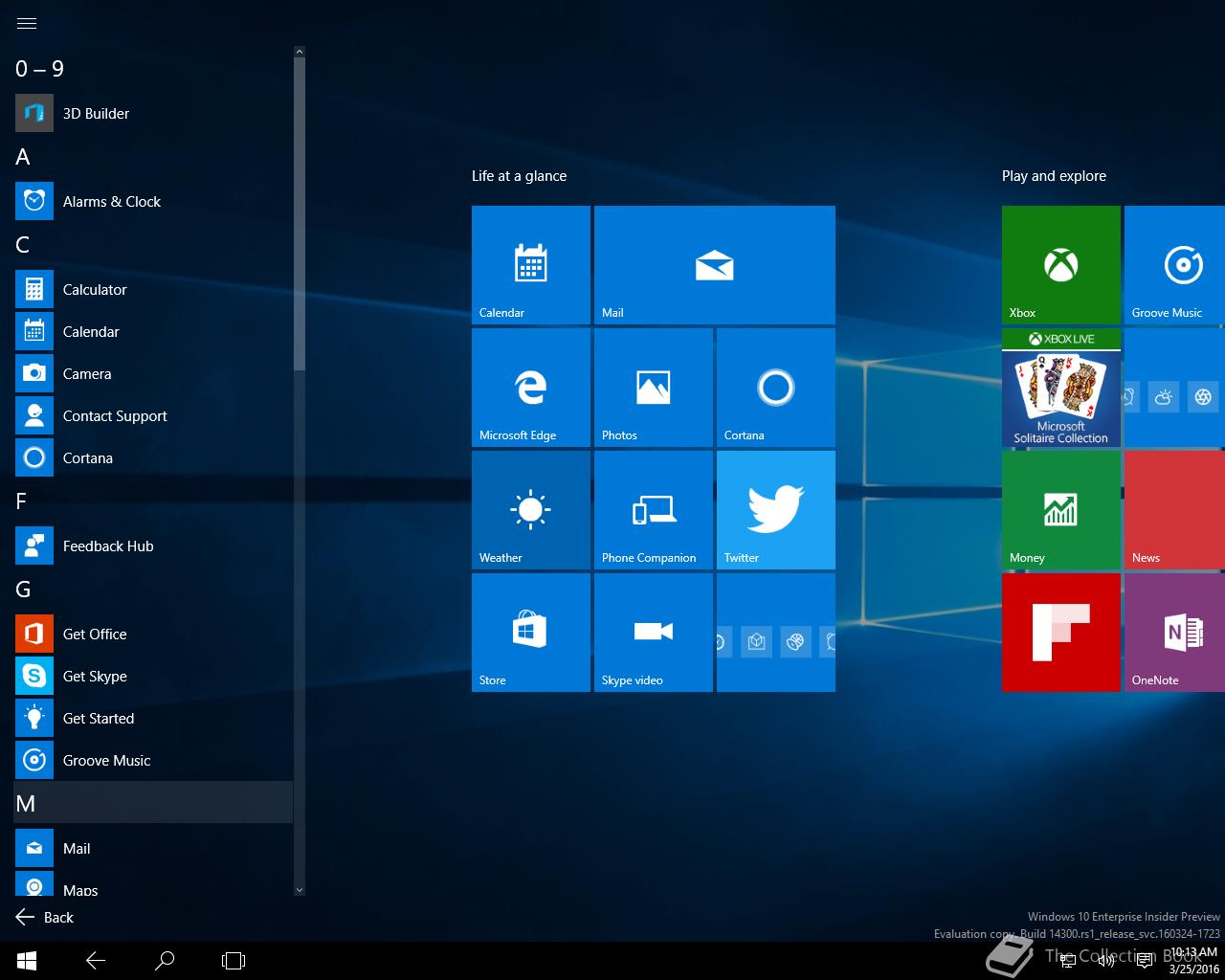Open the Money tile
Image resolution: width=1225 pixels, height=980 pixels.
click(x=1061, y=510)
